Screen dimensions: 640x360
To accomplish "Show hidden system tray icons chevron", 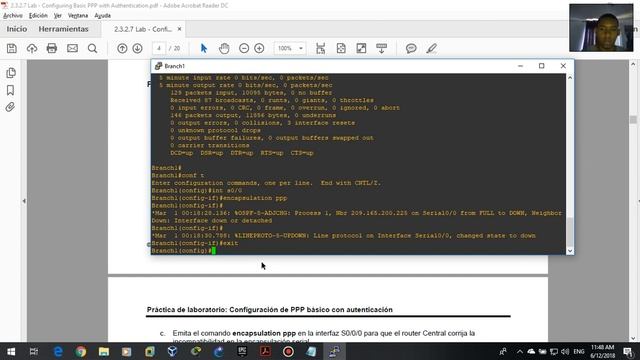I will pyautogui.click(x=520, y=351).
